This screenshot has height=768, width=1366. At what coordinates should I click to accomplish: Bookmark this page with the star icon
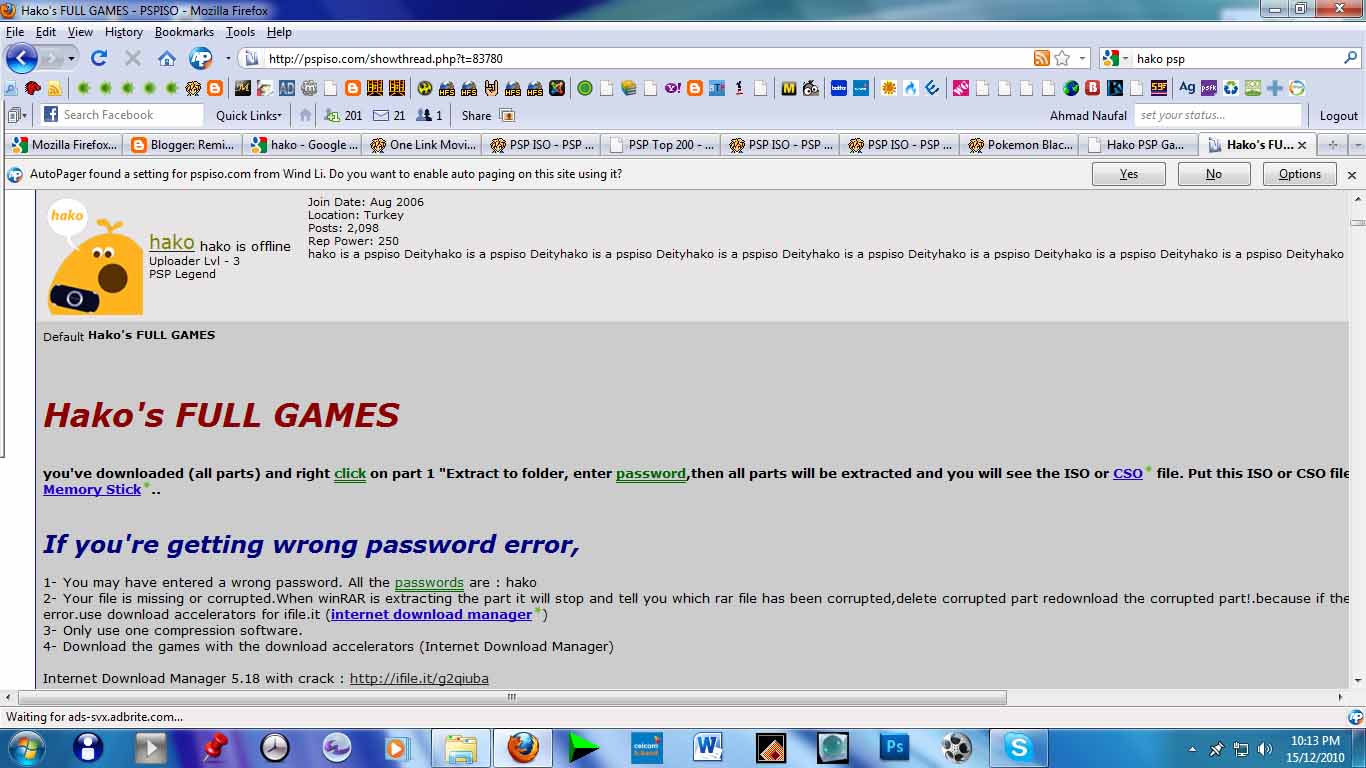click(x=1062, y=58)
